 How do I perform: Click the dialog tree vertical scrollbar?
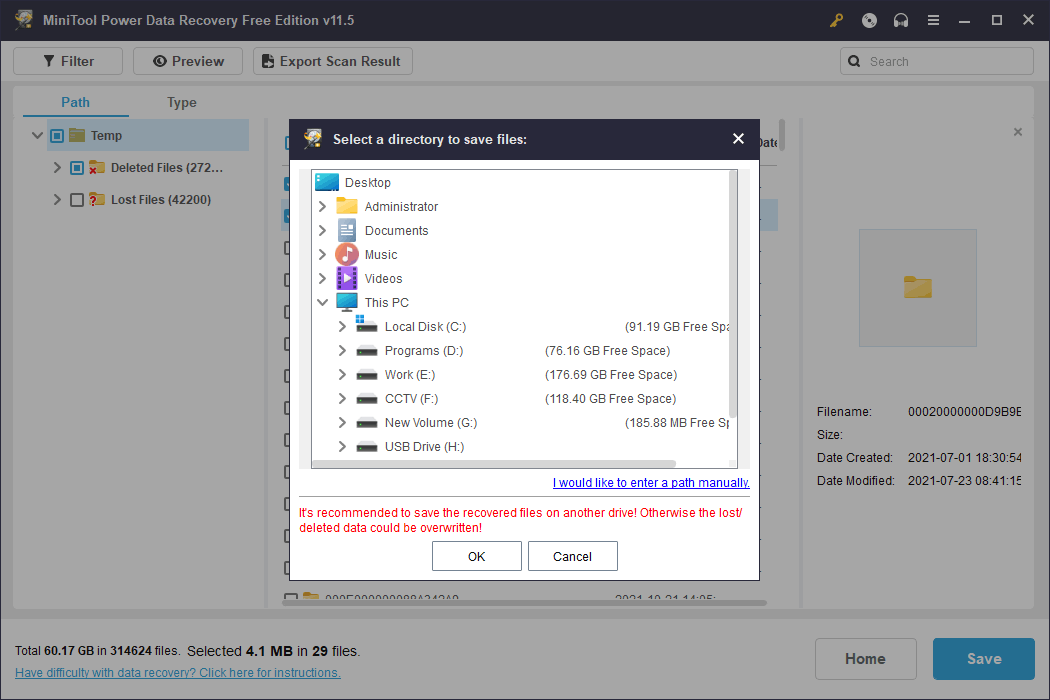pyautogui.click(x=733, y=295)
